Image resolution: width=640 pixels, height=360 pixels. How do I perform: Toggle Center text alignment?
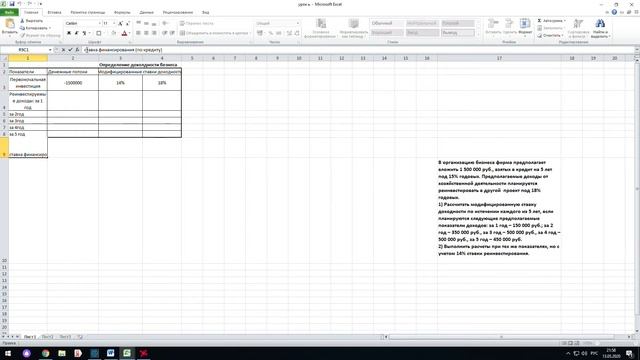(x=146, y=33)
